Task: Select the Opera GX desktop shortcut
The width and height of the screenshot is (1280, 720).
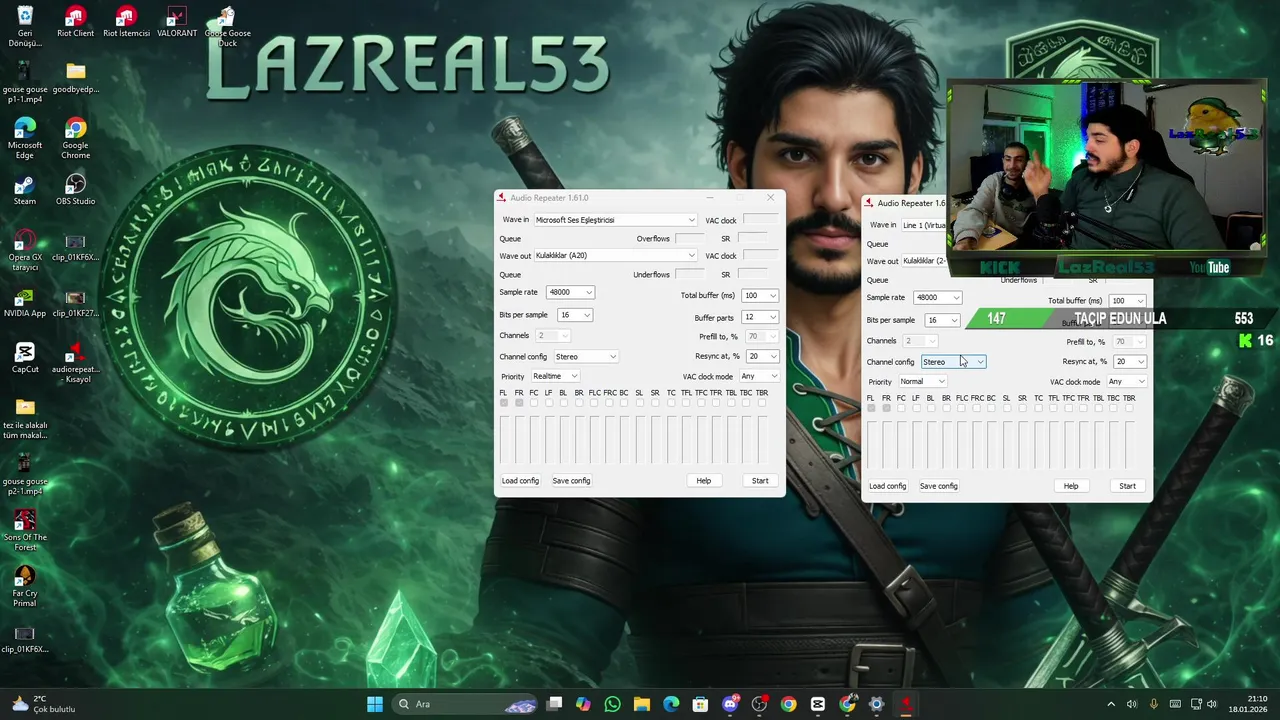Action: coord(25,250)
